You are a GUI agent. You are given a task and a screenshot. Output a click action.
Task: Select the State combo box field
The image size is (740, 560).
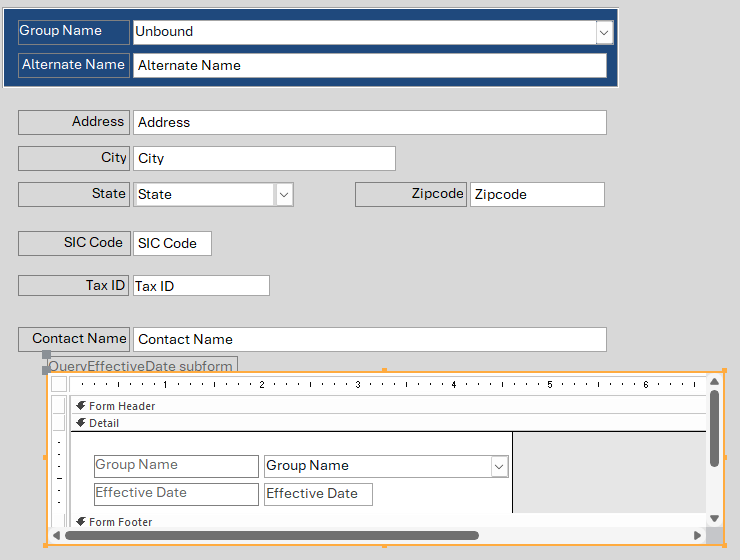213,194
